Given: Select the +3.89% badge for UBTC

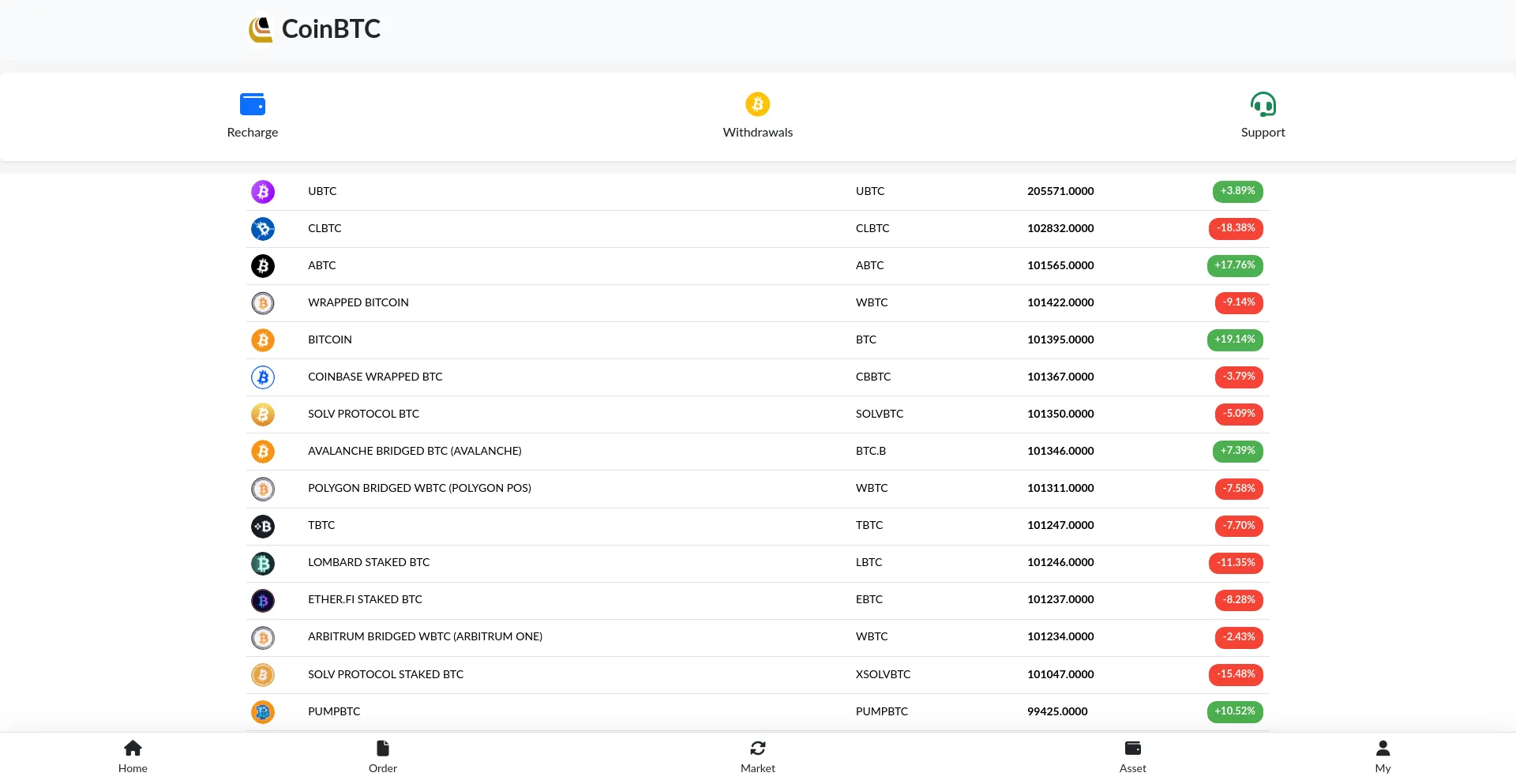Looking at the screenshot, I should (1238, 191).
